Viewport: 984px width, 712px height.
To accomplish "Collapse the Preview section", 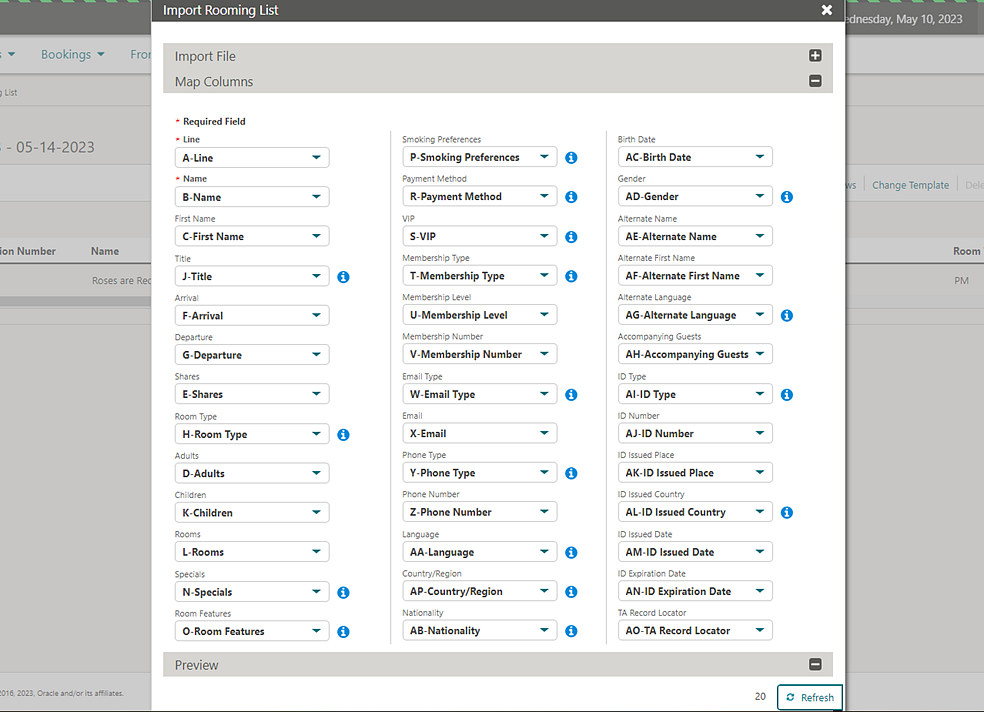I will point(815,665).
